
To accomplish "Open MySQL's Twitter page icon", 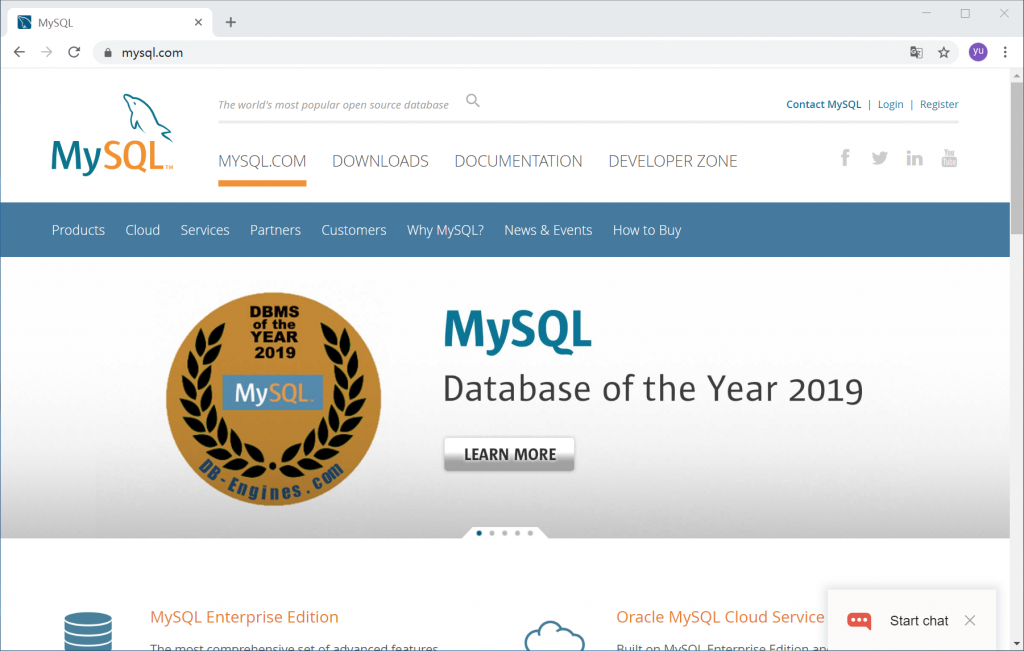I will pos(879,158).
